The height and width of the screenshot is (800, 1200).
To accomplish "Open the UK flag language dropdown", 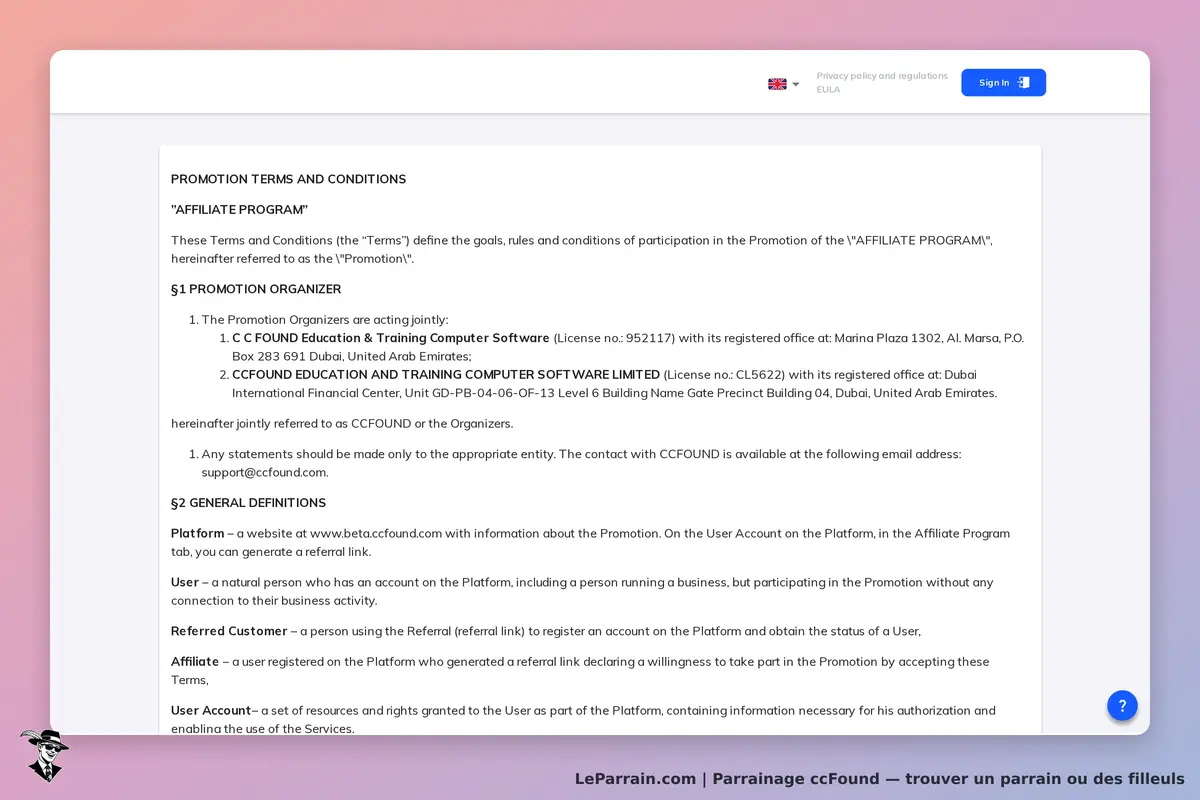I will 783,84.
